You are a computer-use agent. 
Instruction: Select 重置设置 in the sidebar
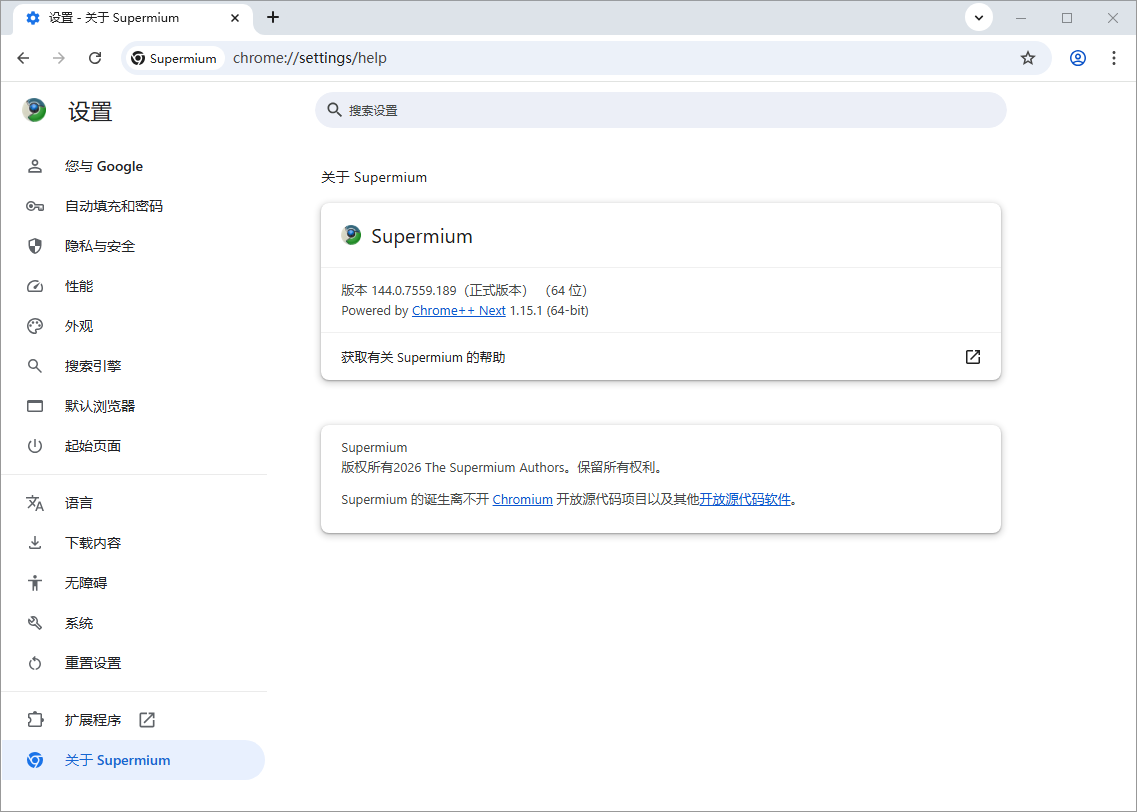click(93, 663)
